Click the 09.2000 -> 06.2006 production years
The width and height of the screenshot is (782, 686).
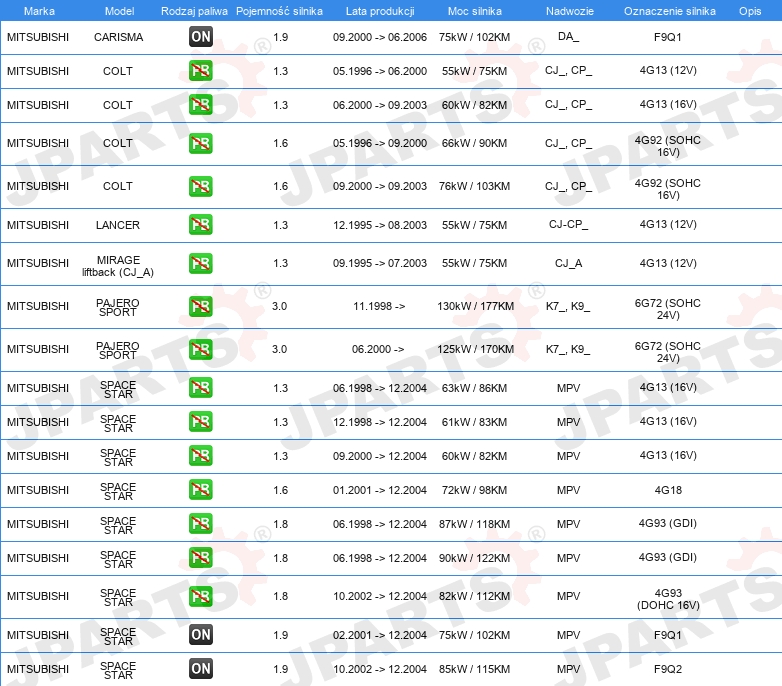pyautogui.click(x=380, y=37)
